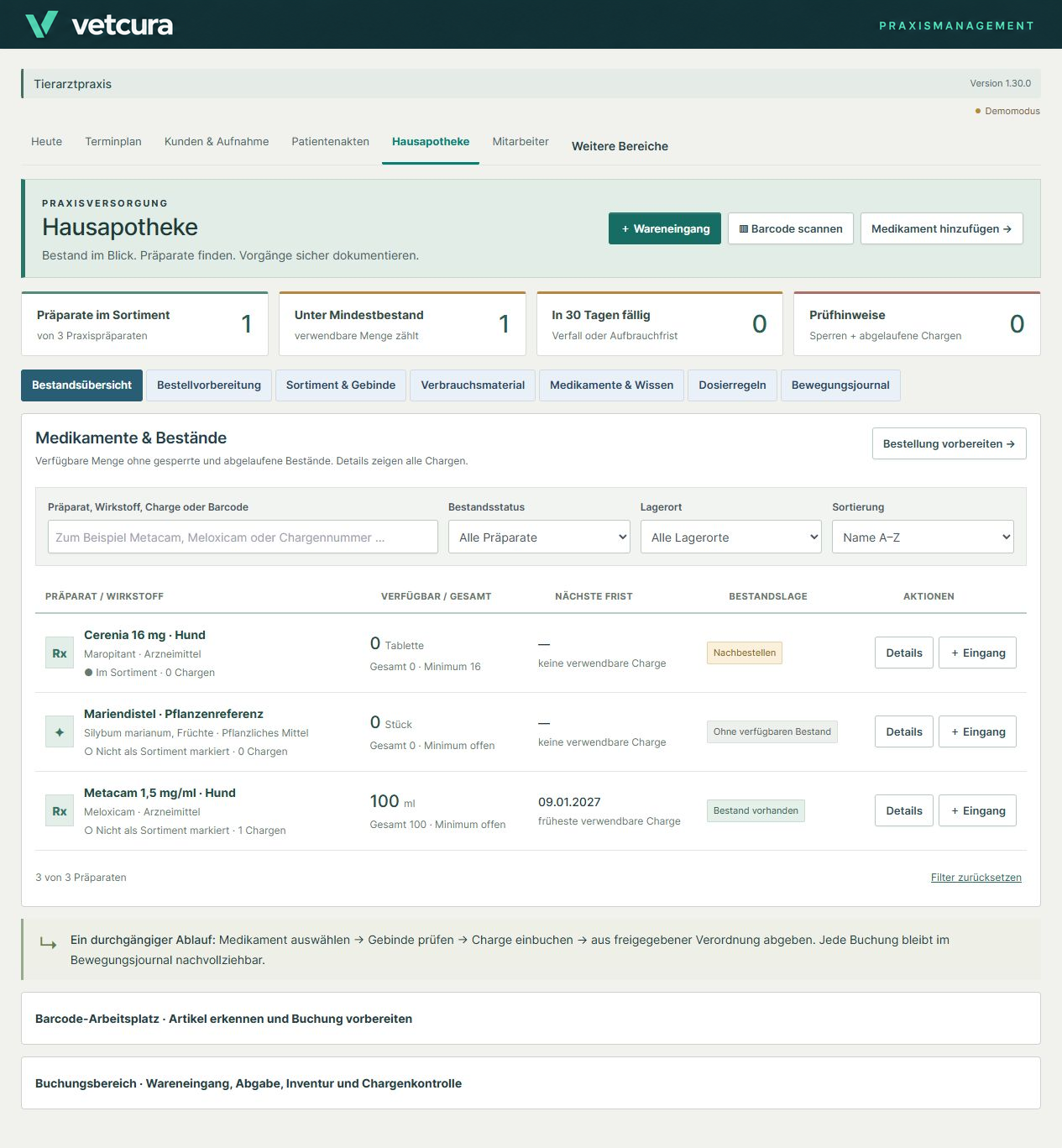Click the Filter zurücksetzen link

[976, 878]
